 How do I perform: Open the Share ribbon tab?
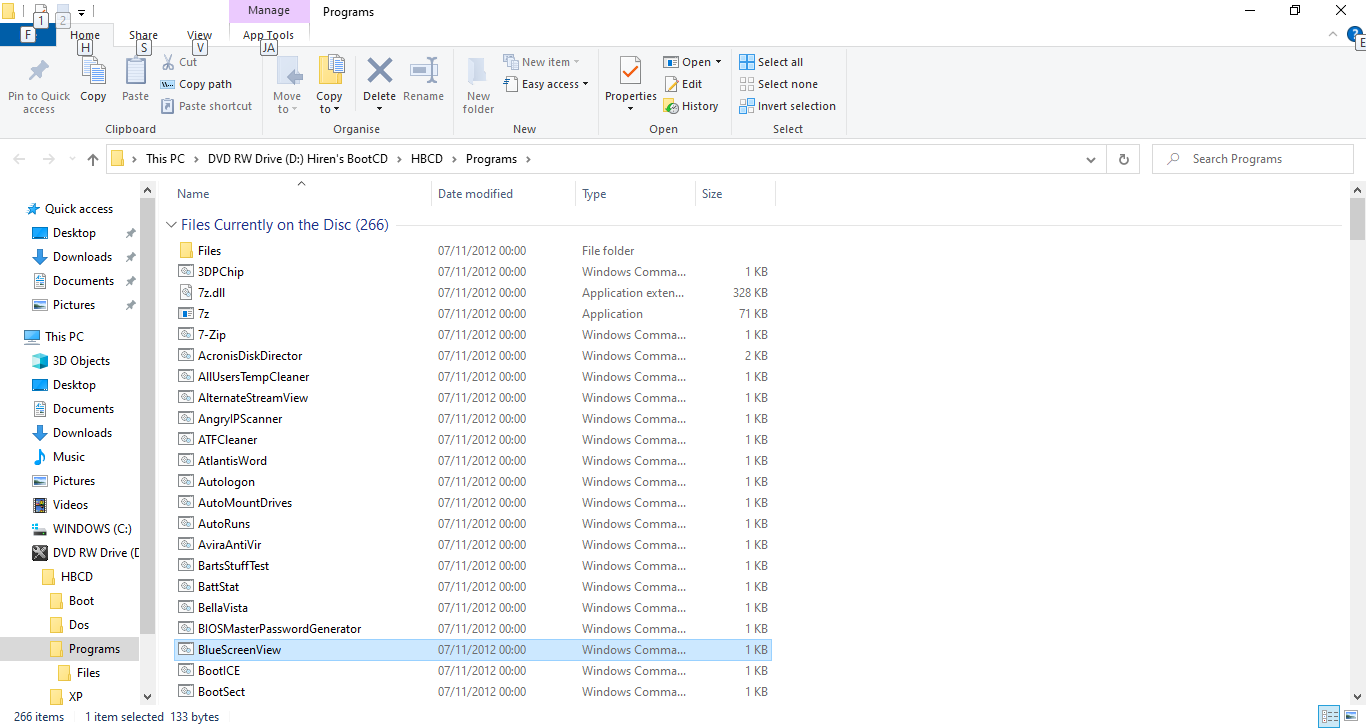pyautogui.click(x=143, y=35)
